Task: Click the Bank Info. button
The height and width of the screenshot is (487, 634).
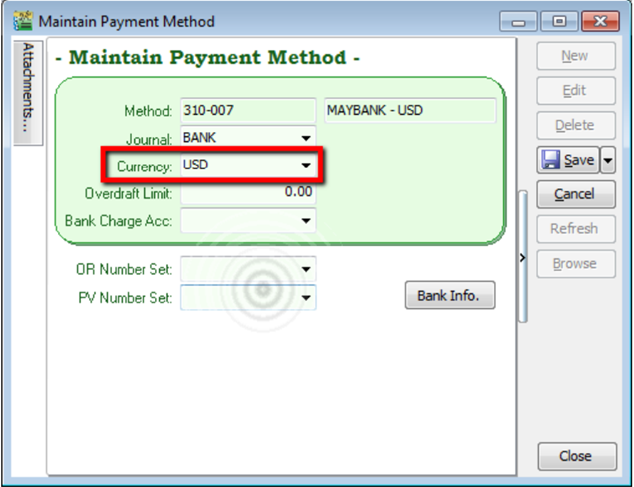Action: [x=449, y=295]
